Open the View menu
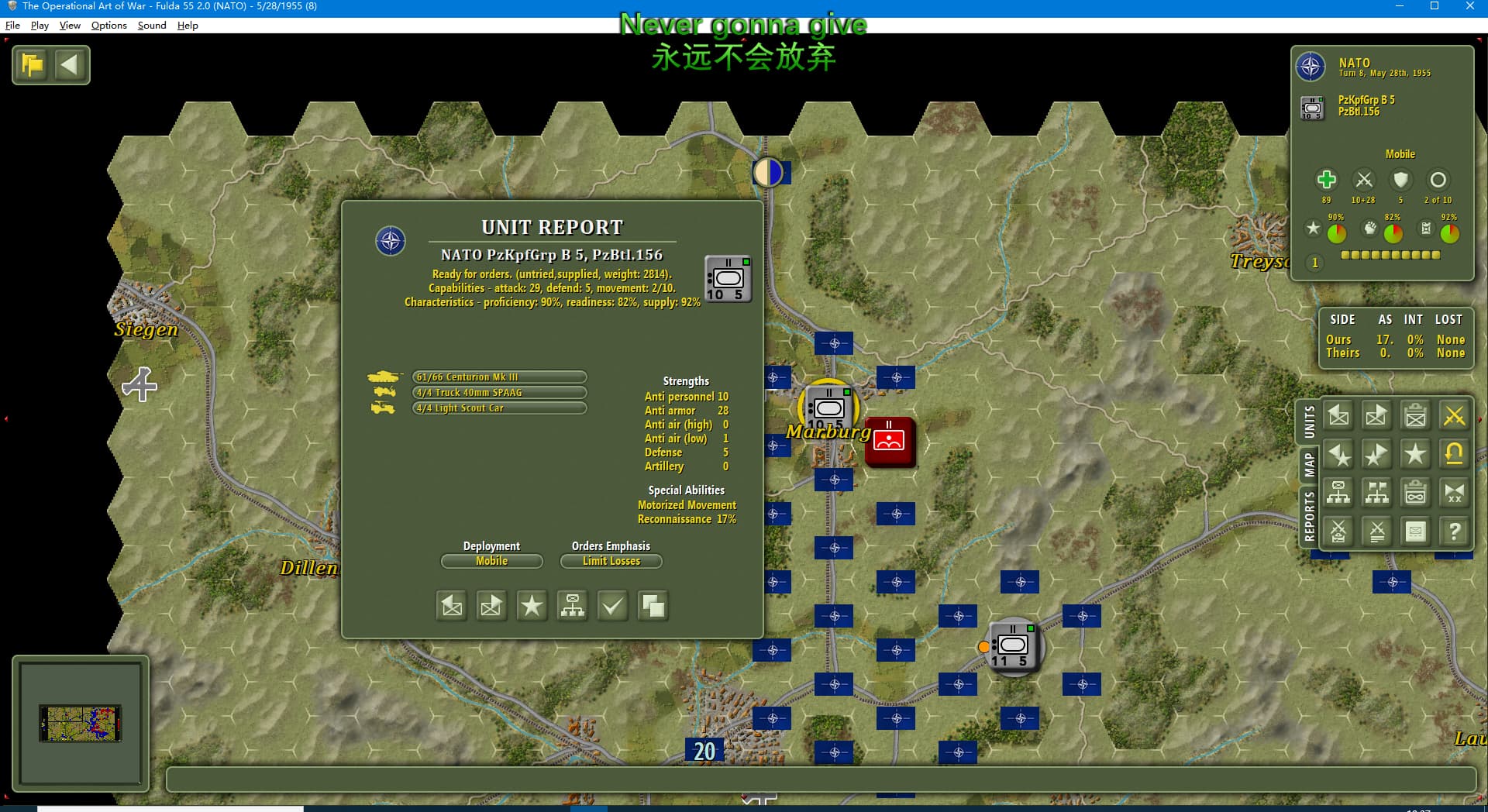 coord(70,25)
